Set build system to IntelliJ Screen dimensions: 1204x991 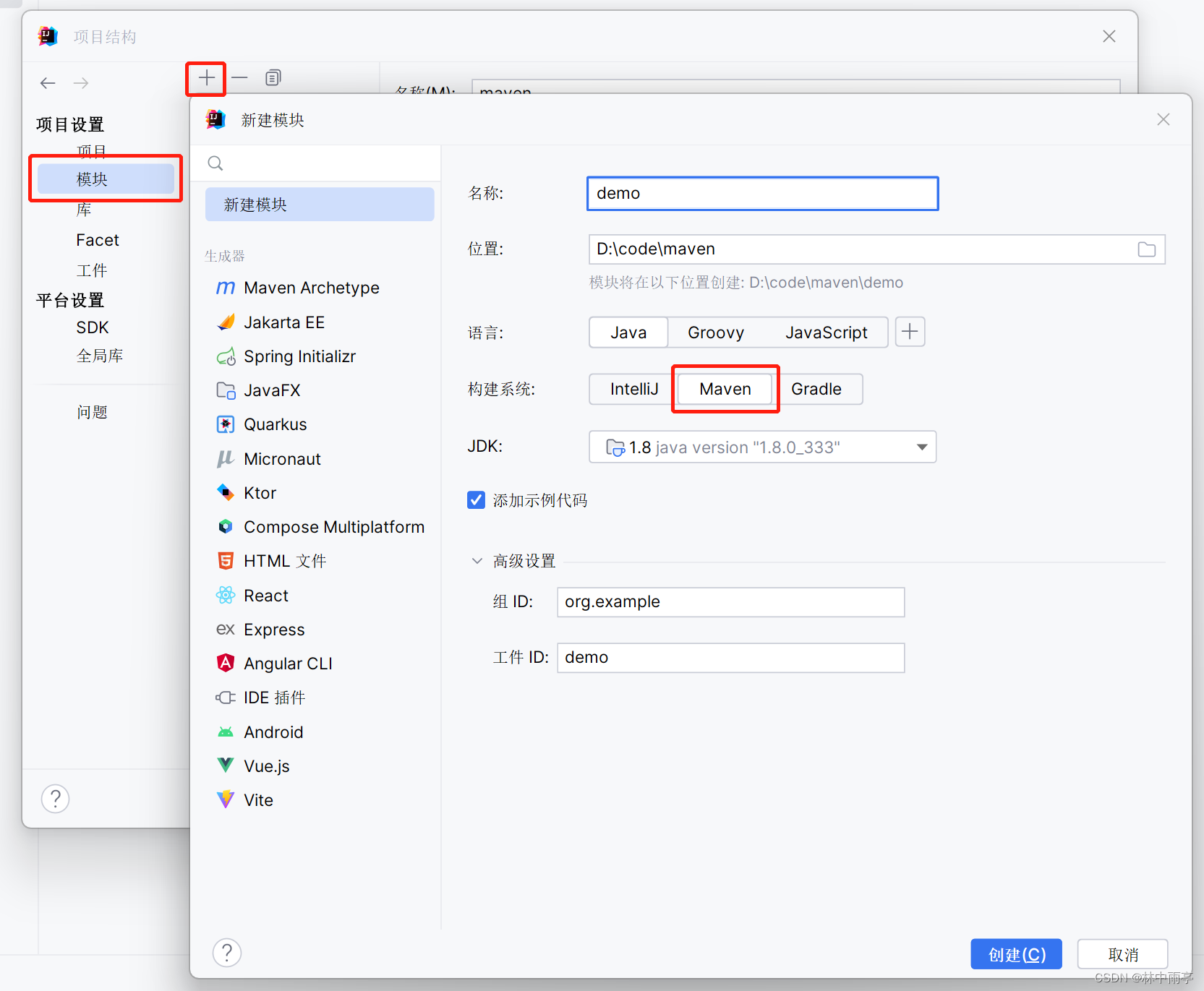634,389
